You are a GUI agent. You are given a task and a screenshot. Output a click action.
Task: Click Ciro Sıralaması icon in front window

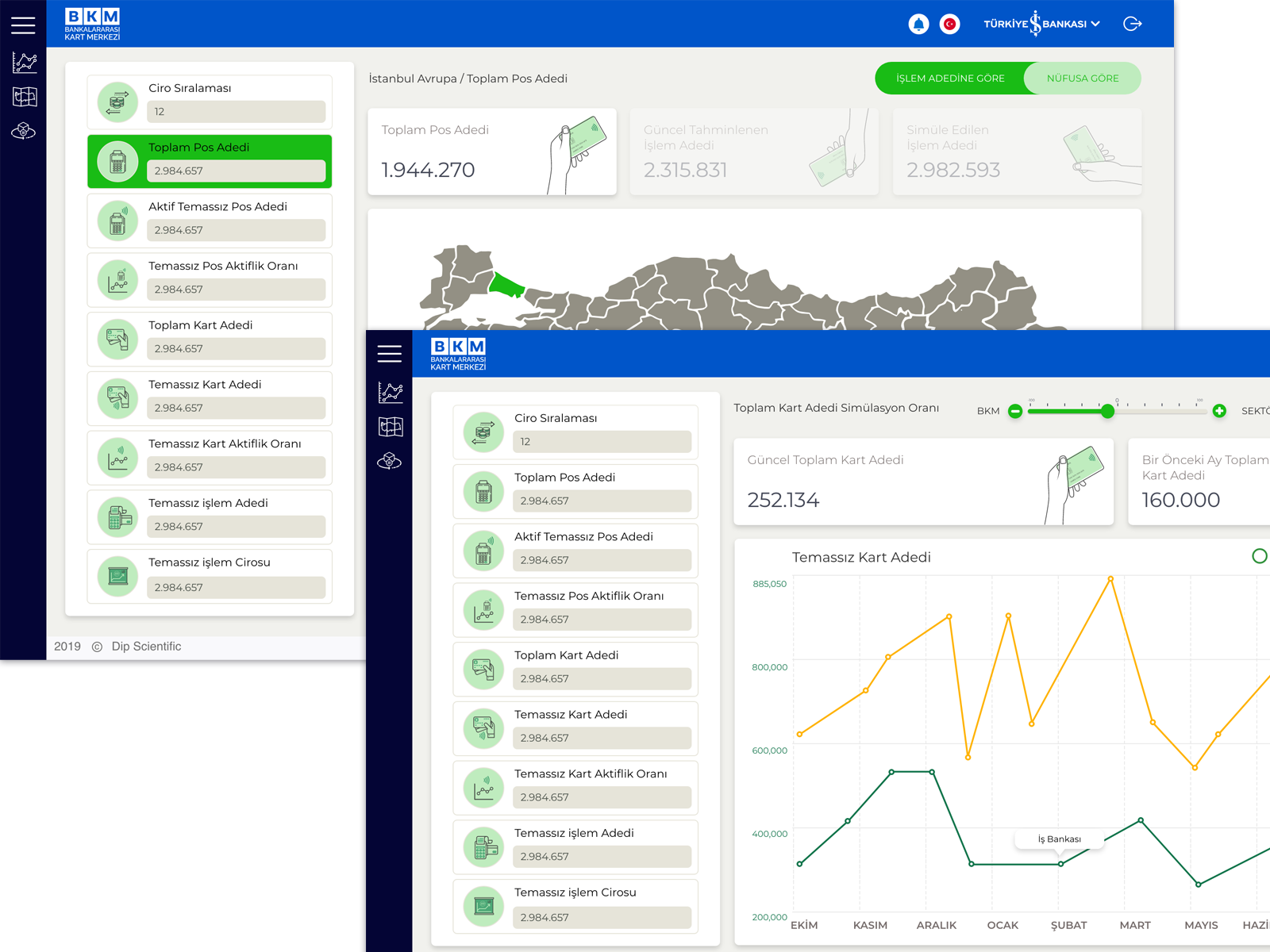[x=483, y=432]
